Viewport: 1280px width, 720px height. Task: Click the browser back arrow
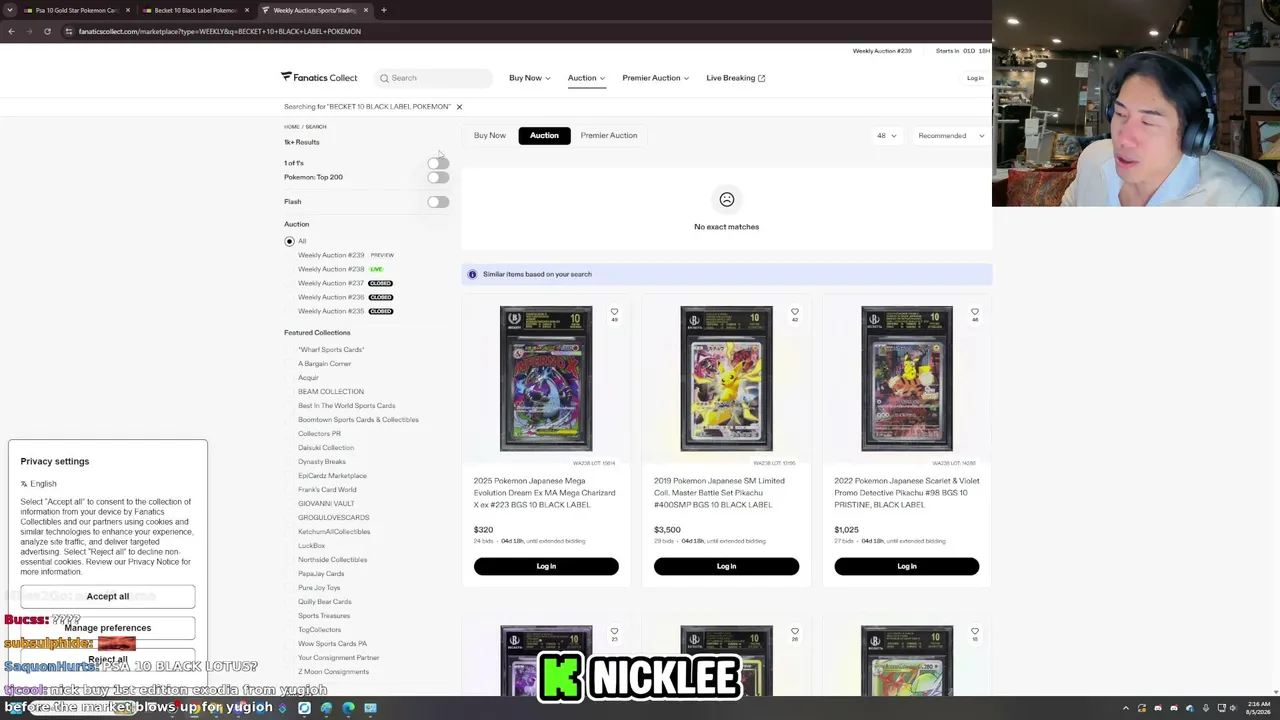point(11,31)
